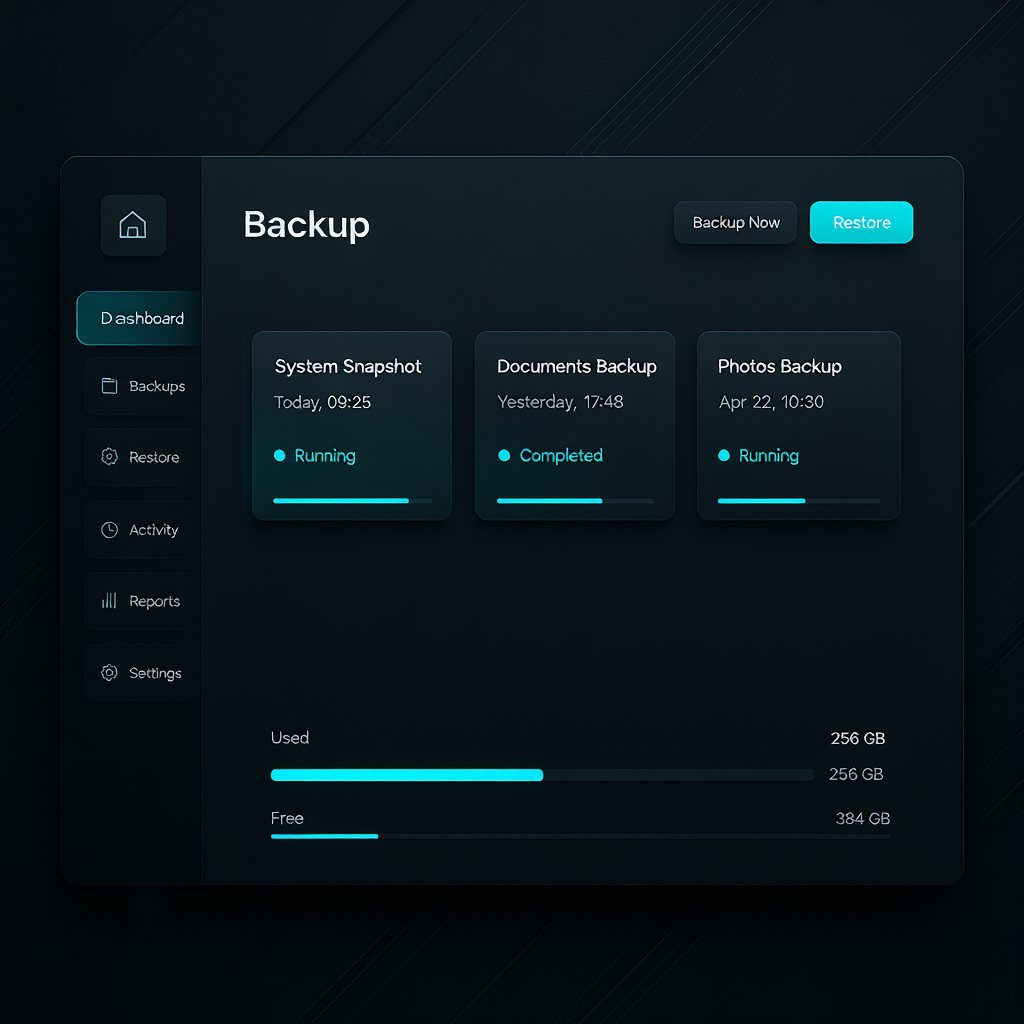Click the Backup page title
The image size is (1024, 1024).
click(306, 225)
